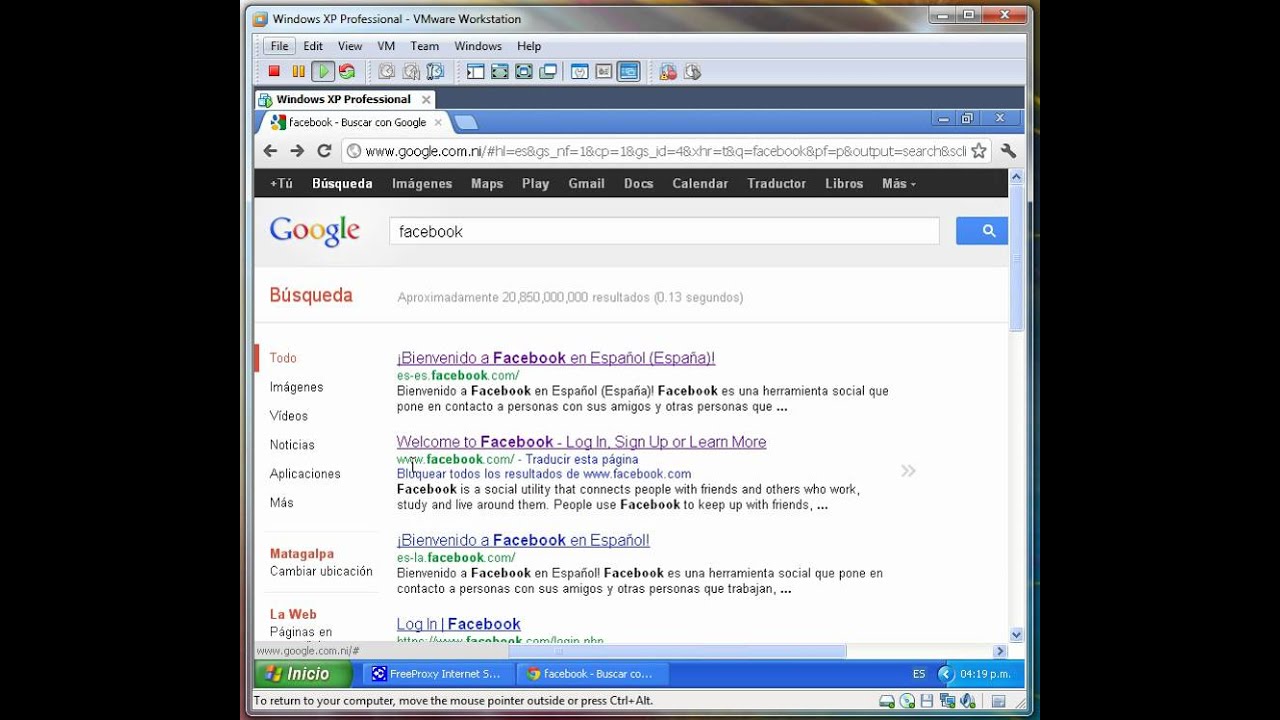Select the Windows XP Professional VM tab
The height and width of the screenshot is (720, 1280).
tap(343, 99)
